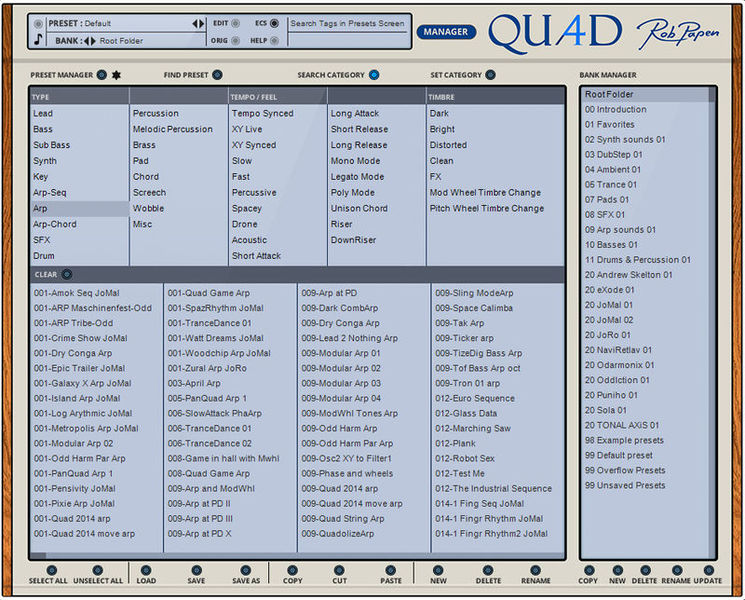Click the star icon next to Preset Manager
Viewport: 745px width, 600px height.
click(x=116, y=75)
